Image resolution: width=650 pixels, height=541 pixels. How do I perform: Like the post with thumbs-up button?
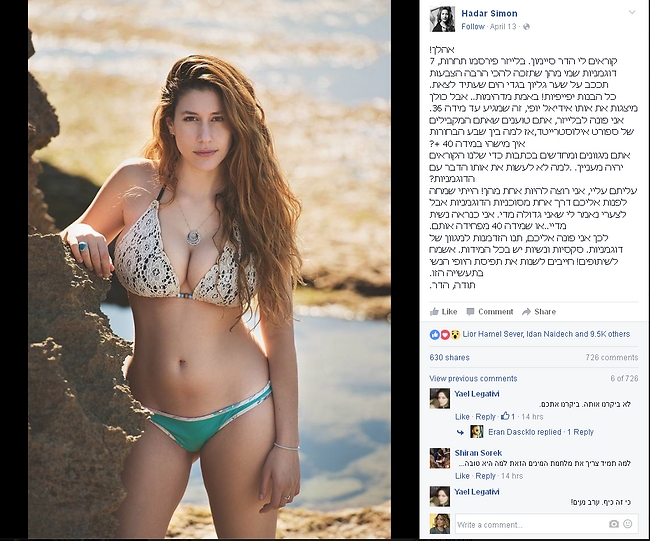(x=443, y=312)
